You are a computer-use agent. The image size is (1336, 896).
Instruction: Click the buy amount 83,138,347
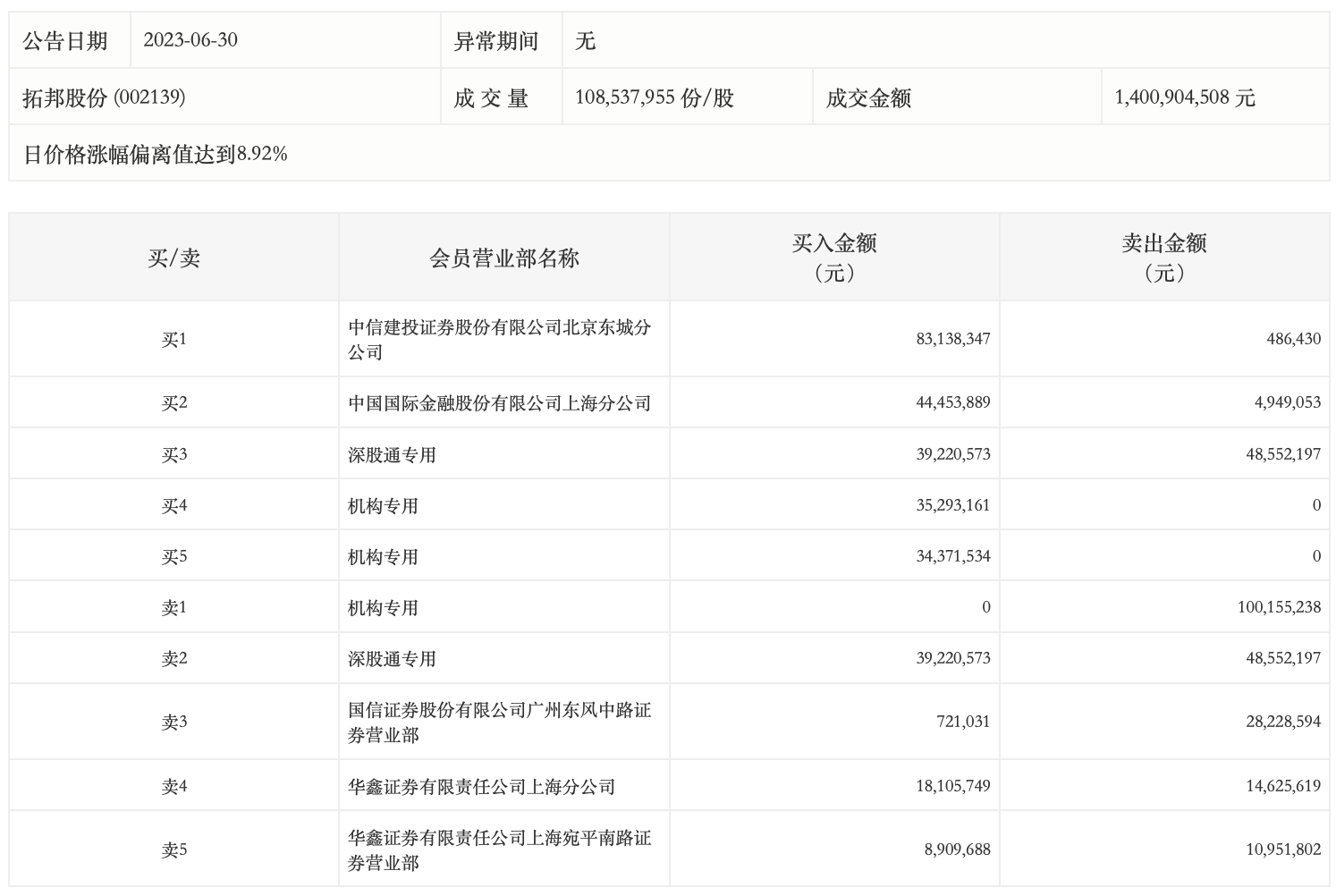pyautogui.click(x=953, y=339)
